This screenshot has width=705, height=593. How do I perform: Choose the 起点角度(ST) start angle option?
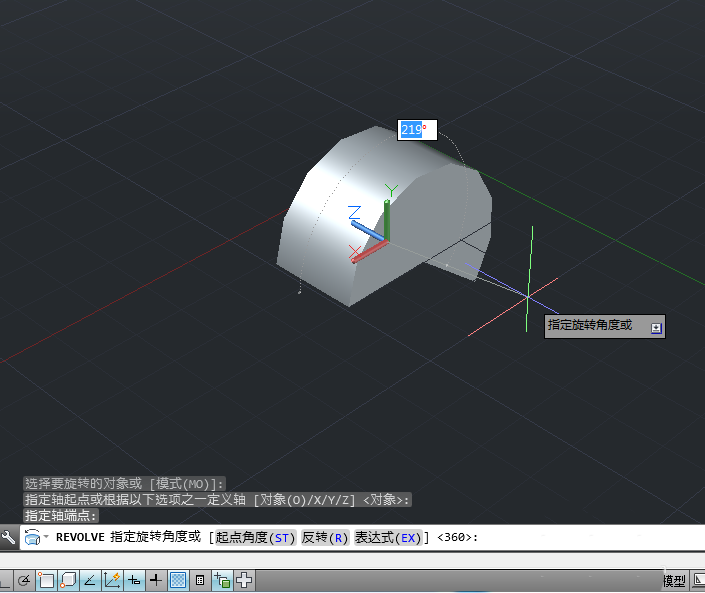(x=255, y=538)
